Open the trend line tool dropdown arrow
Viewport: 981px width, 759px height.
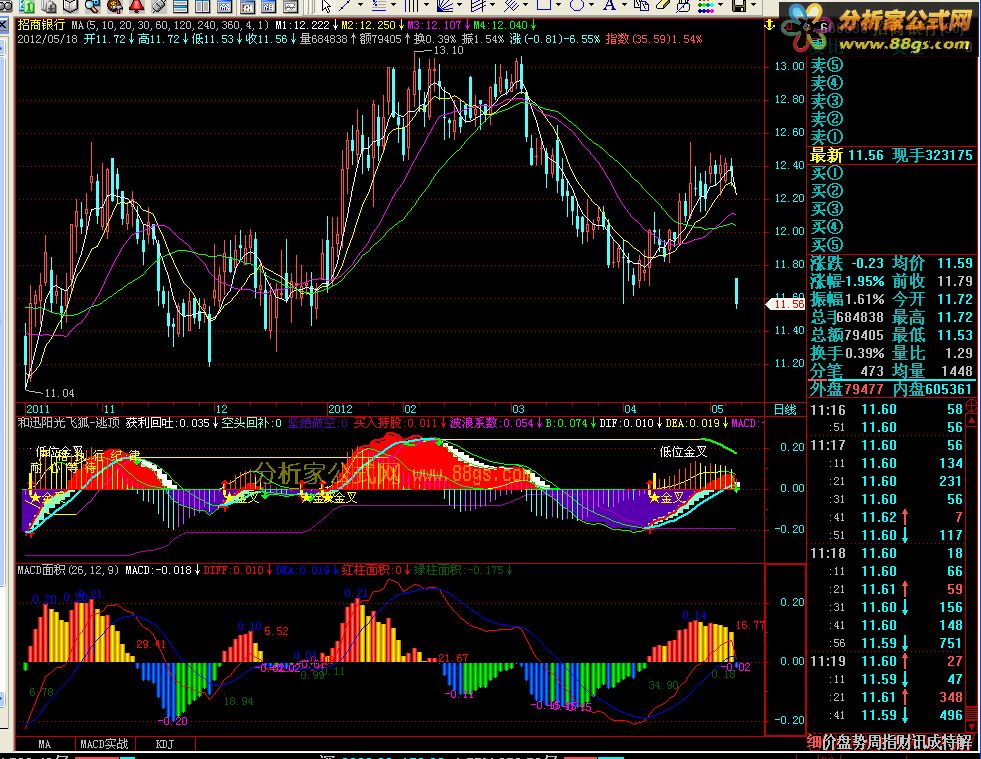360,5
